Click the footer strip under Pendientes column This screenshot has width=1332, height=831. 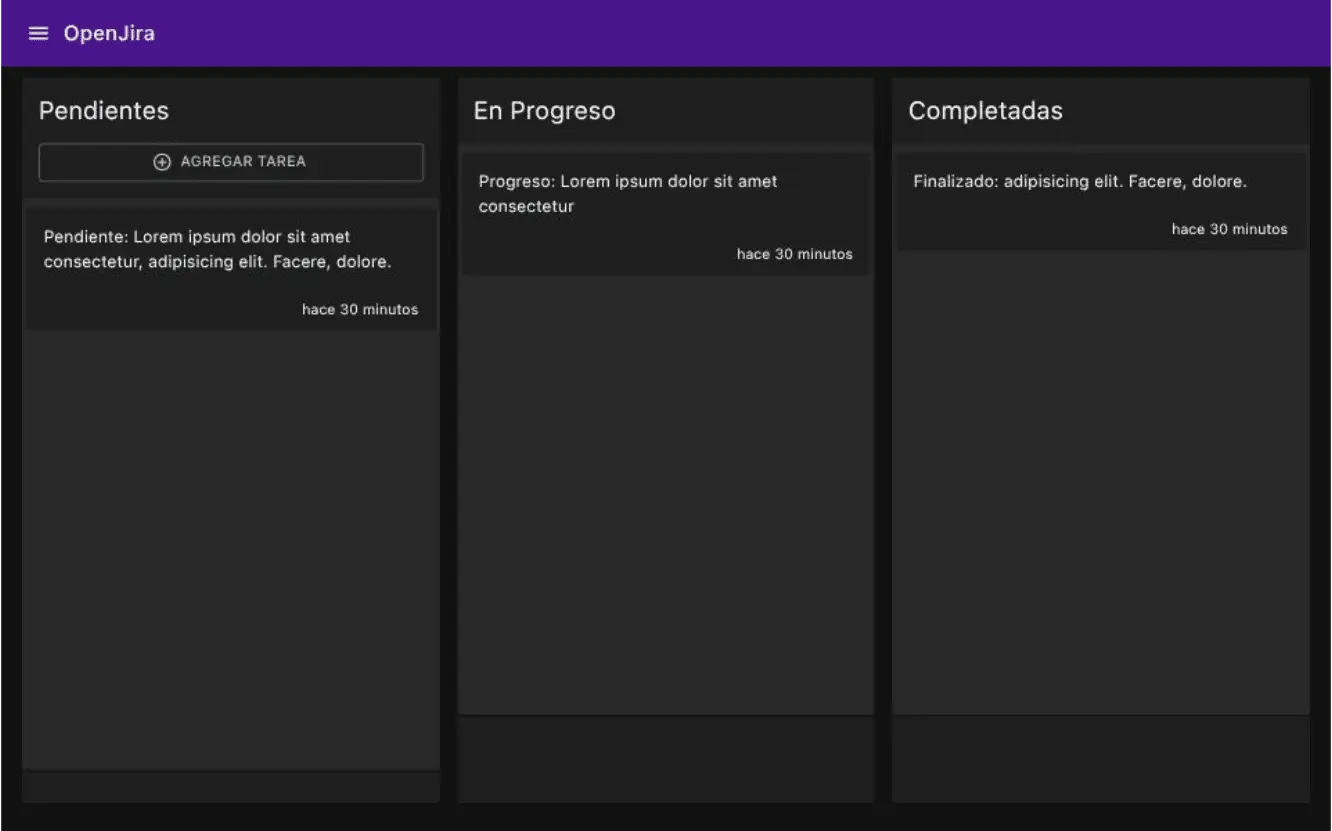231,787
